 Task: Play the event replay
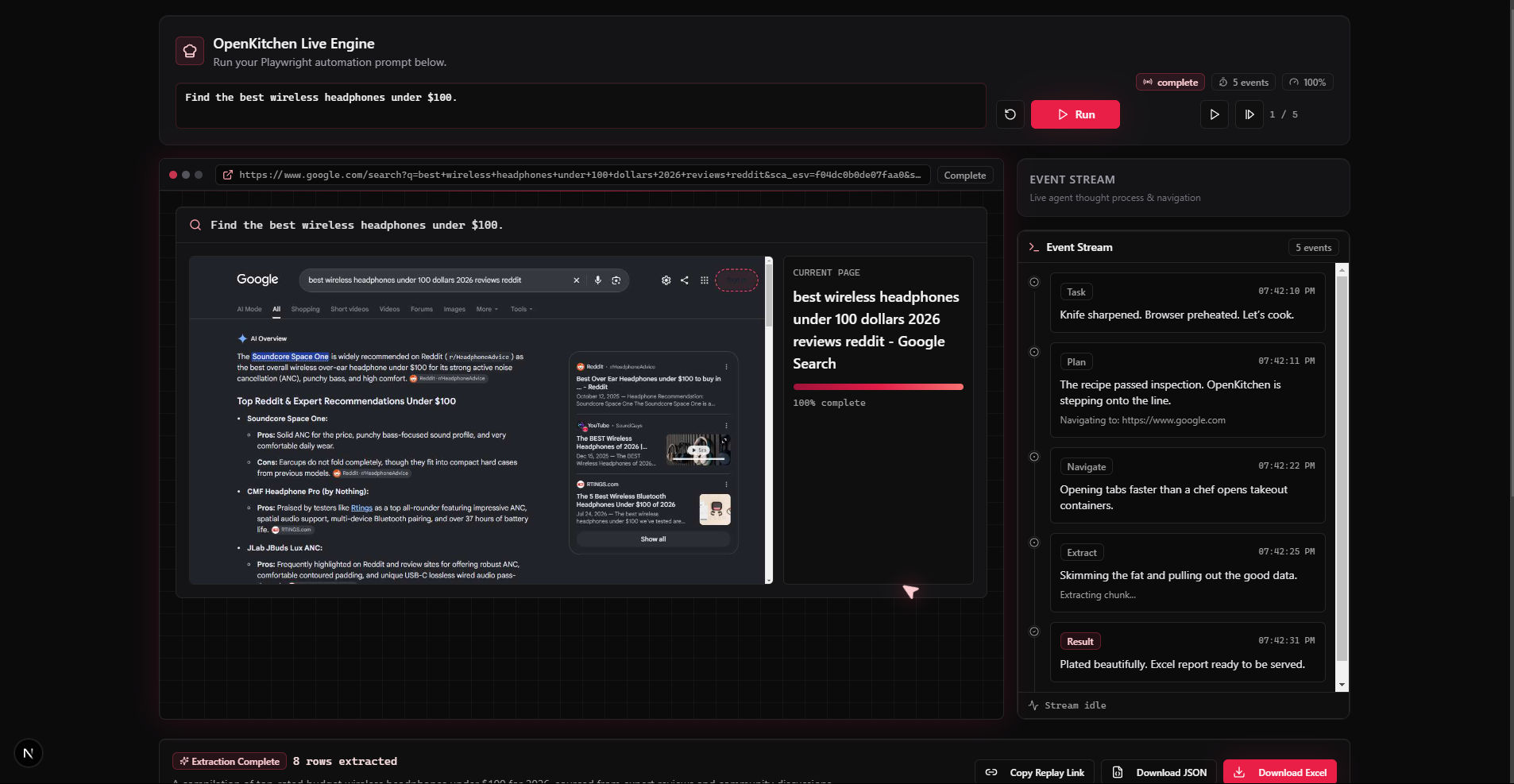tap(1214, 114)
